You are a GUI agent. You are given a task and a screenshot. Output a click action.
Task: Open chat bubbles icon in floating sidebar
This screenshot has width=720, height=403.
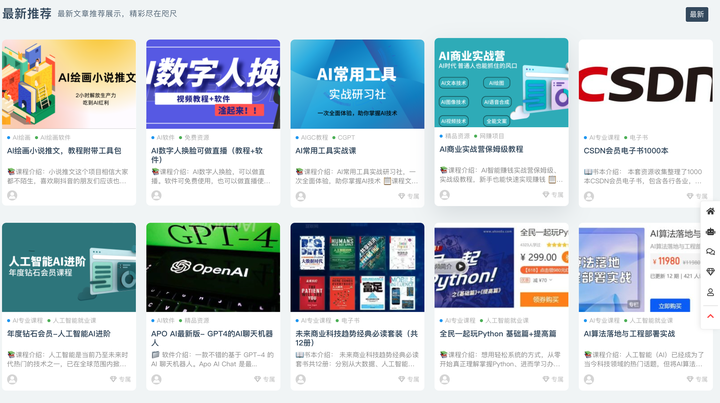(x=710, y=252)
